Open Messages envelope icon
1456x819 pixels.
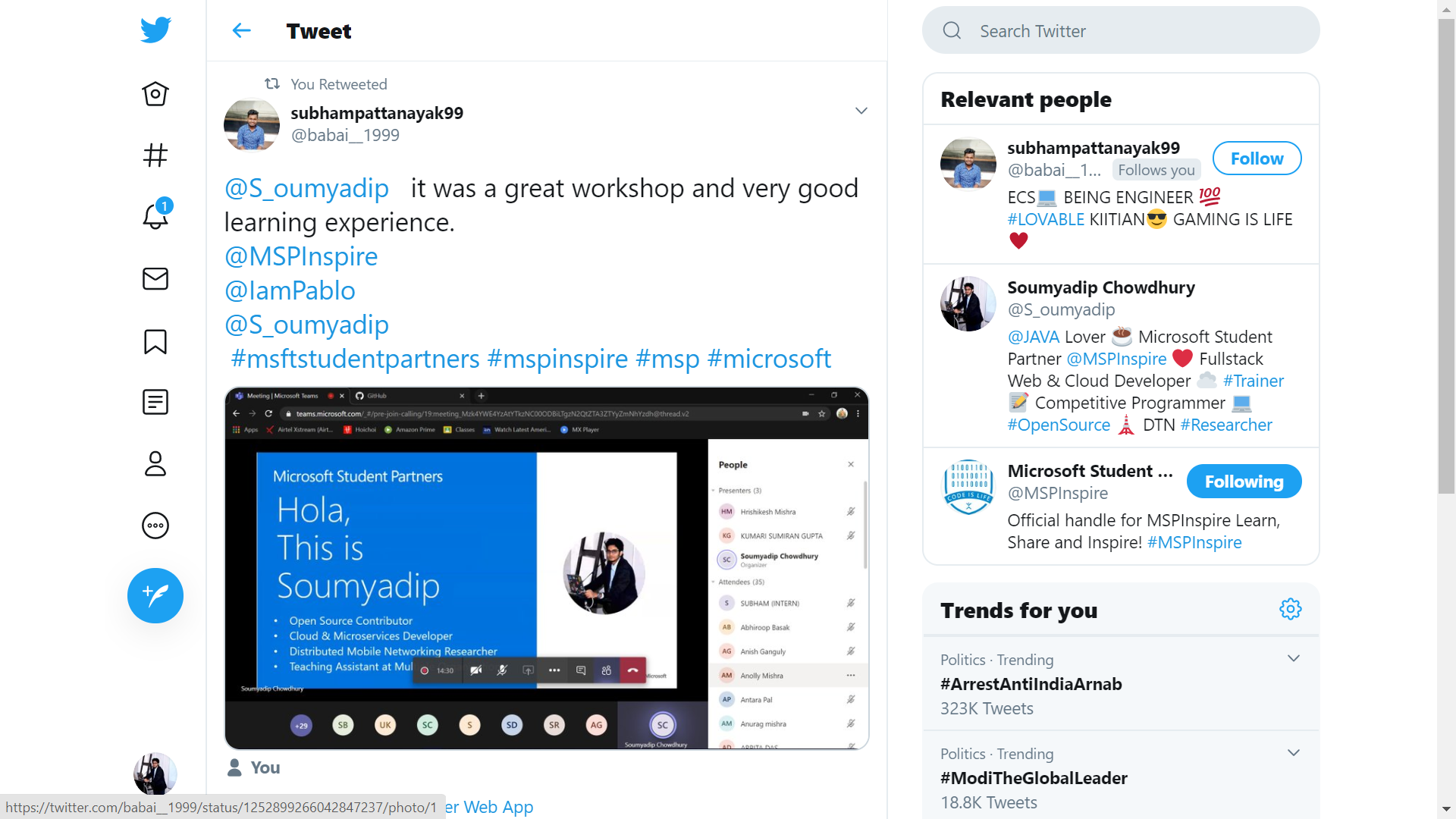point(155,279)
